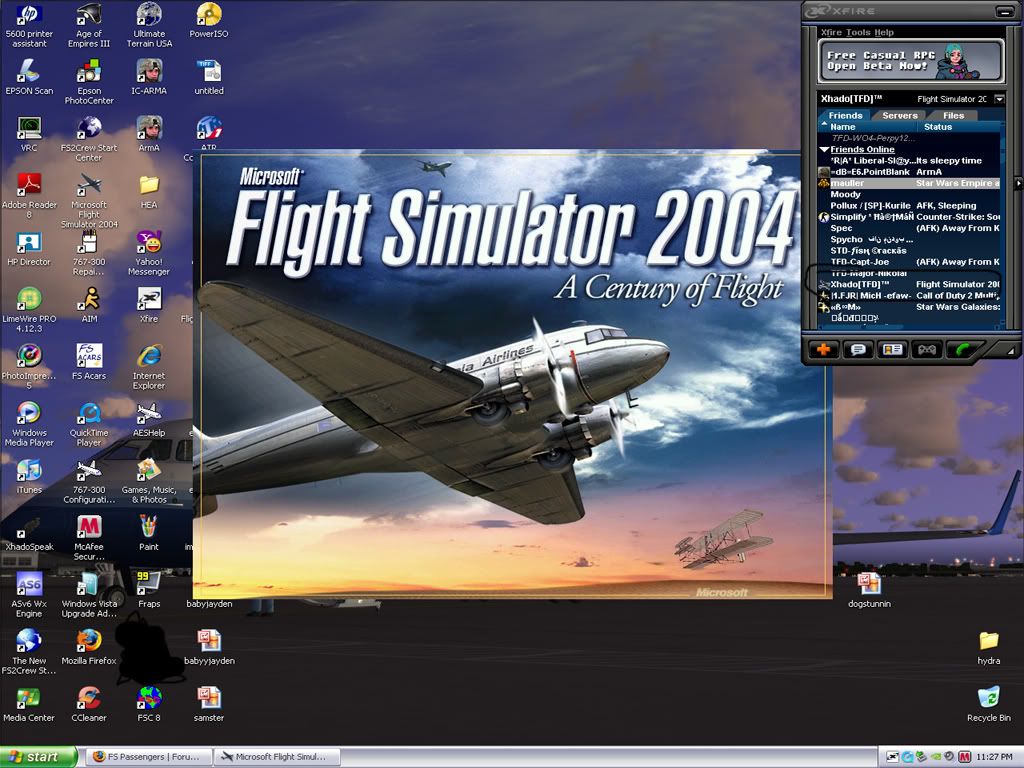Select the Mozilla Firefox desktop icon
1024x768 pixels.
[x=89, y=647]
